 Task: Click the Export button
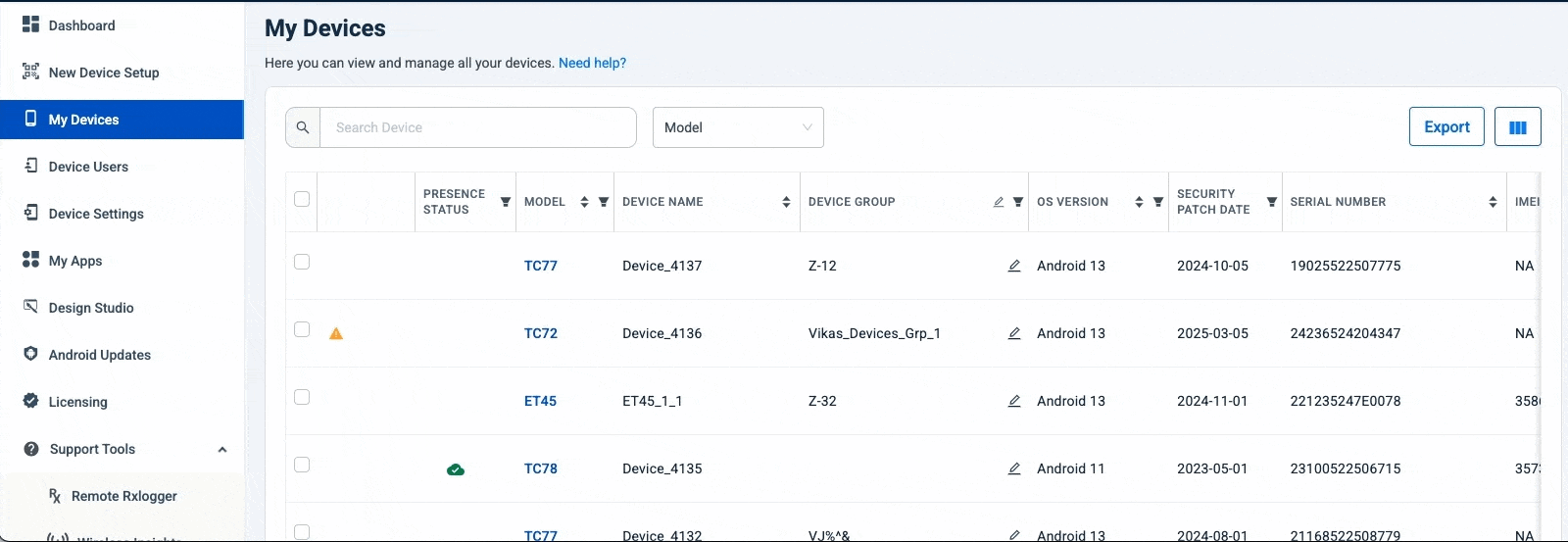(1446, 127)
